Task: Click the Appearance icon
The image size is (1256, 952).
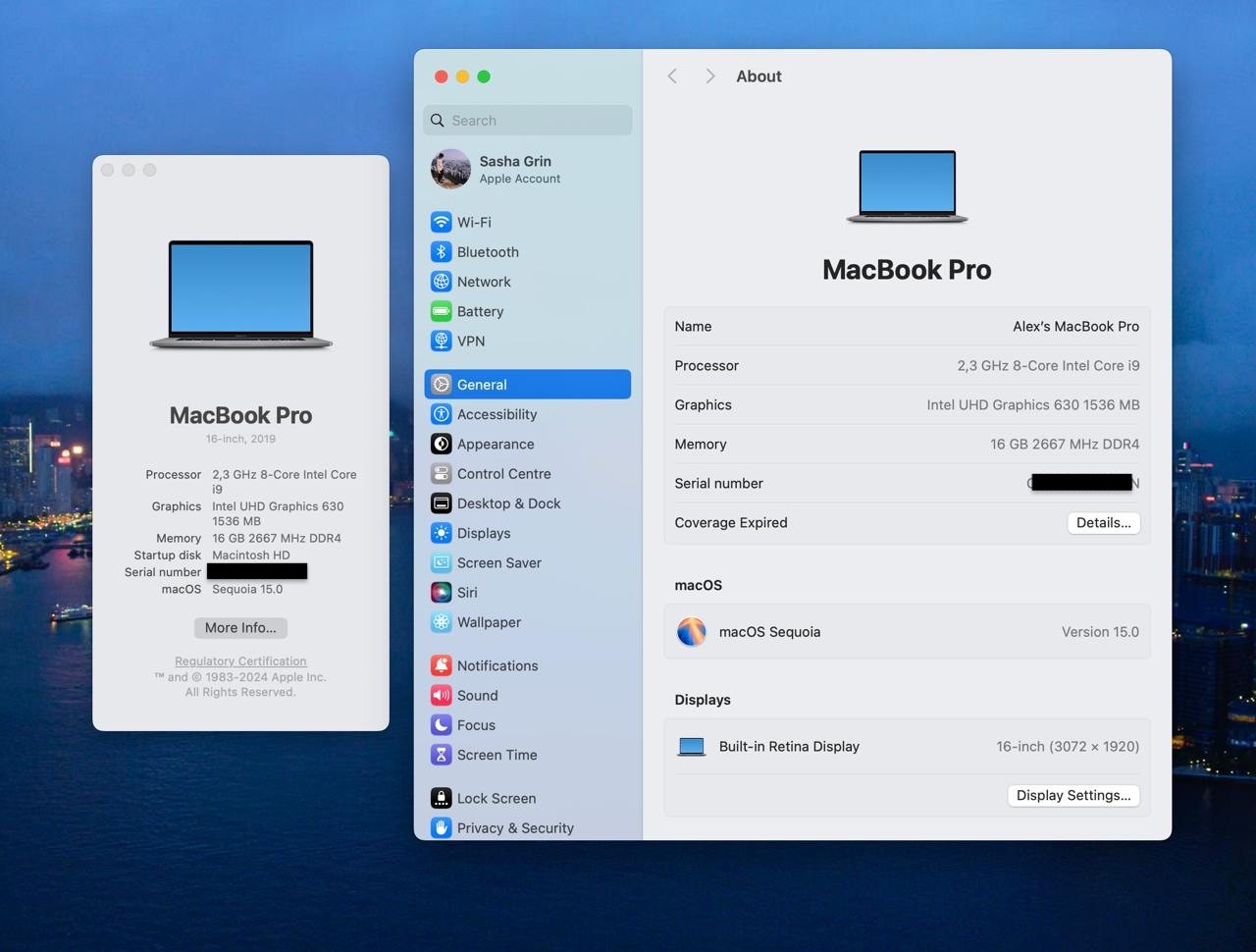Action: [442, 444]
